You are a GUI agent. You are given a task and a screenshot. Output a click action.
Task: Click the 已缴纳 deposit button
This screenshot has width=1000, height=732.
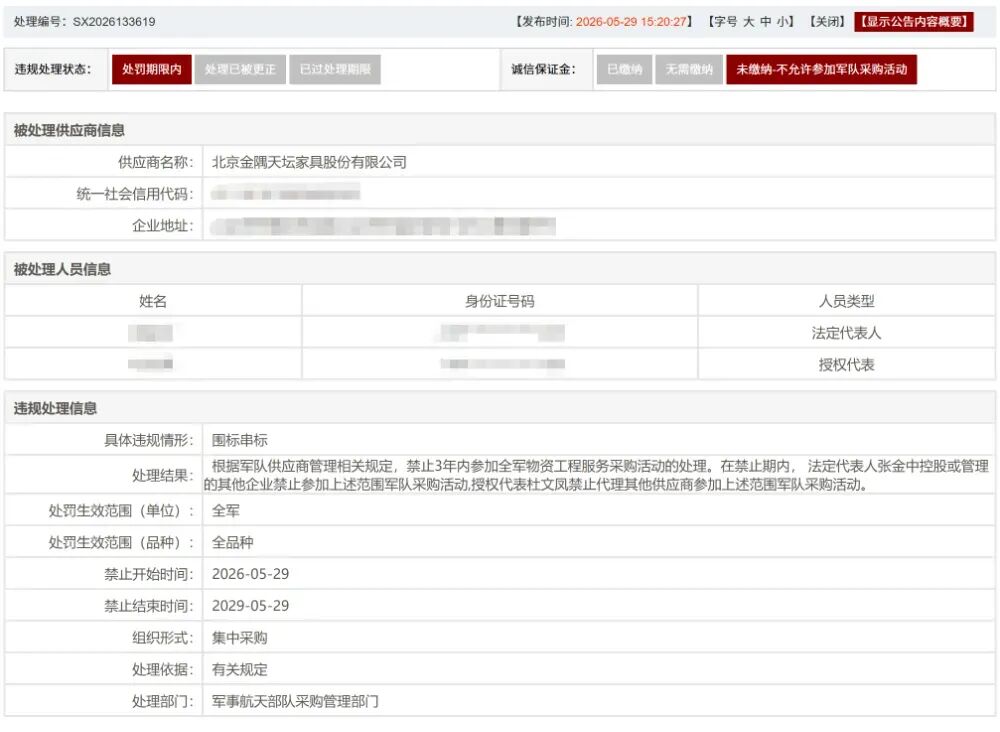(x=624, y=70)
